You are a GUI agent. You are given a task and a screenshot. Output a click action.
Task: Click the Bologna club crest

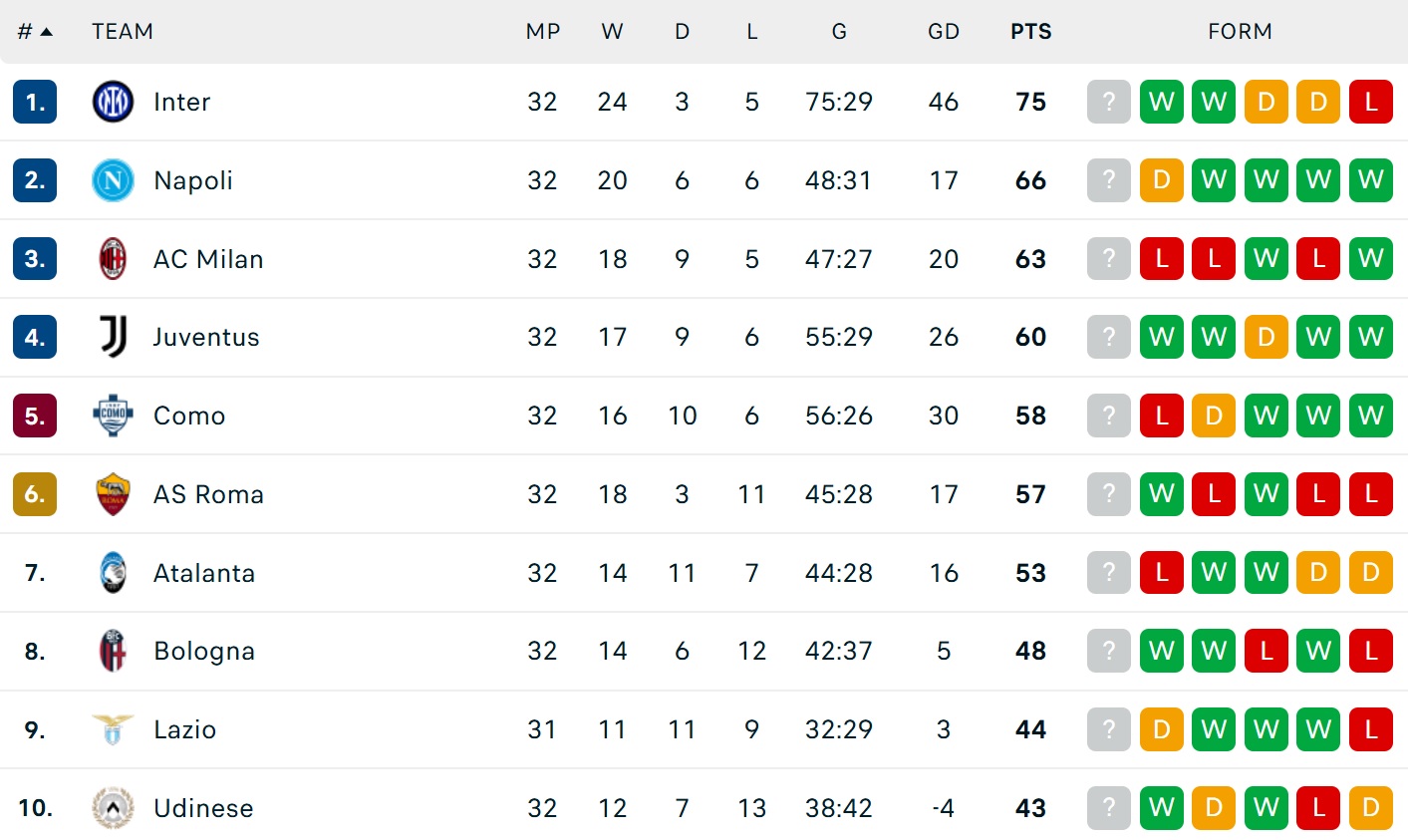[113, 651]
